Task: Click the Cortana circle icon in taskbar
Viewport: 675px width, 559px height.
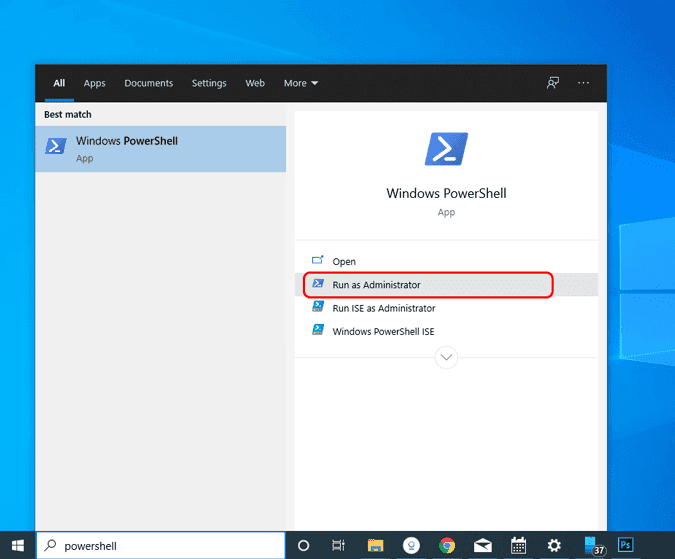Action: coord(303,546)
